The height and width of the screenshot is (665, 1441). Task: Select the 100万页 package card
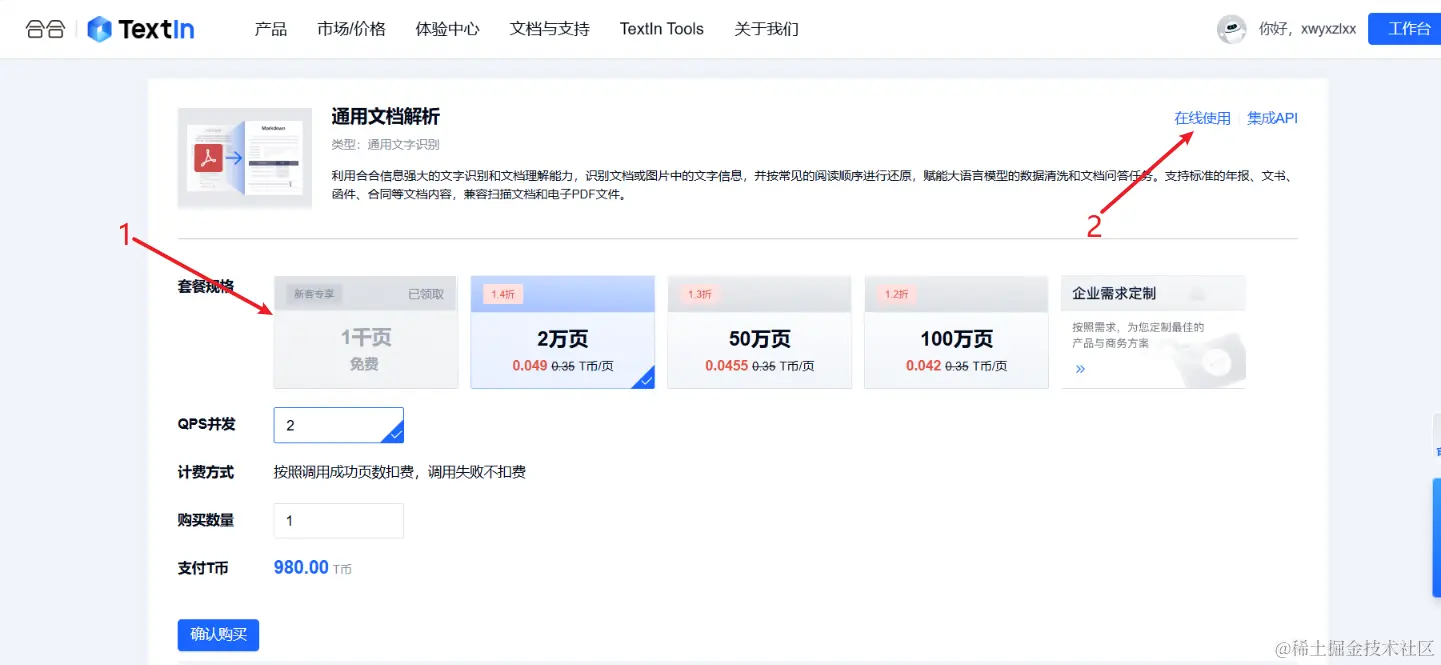click(956, 332)
